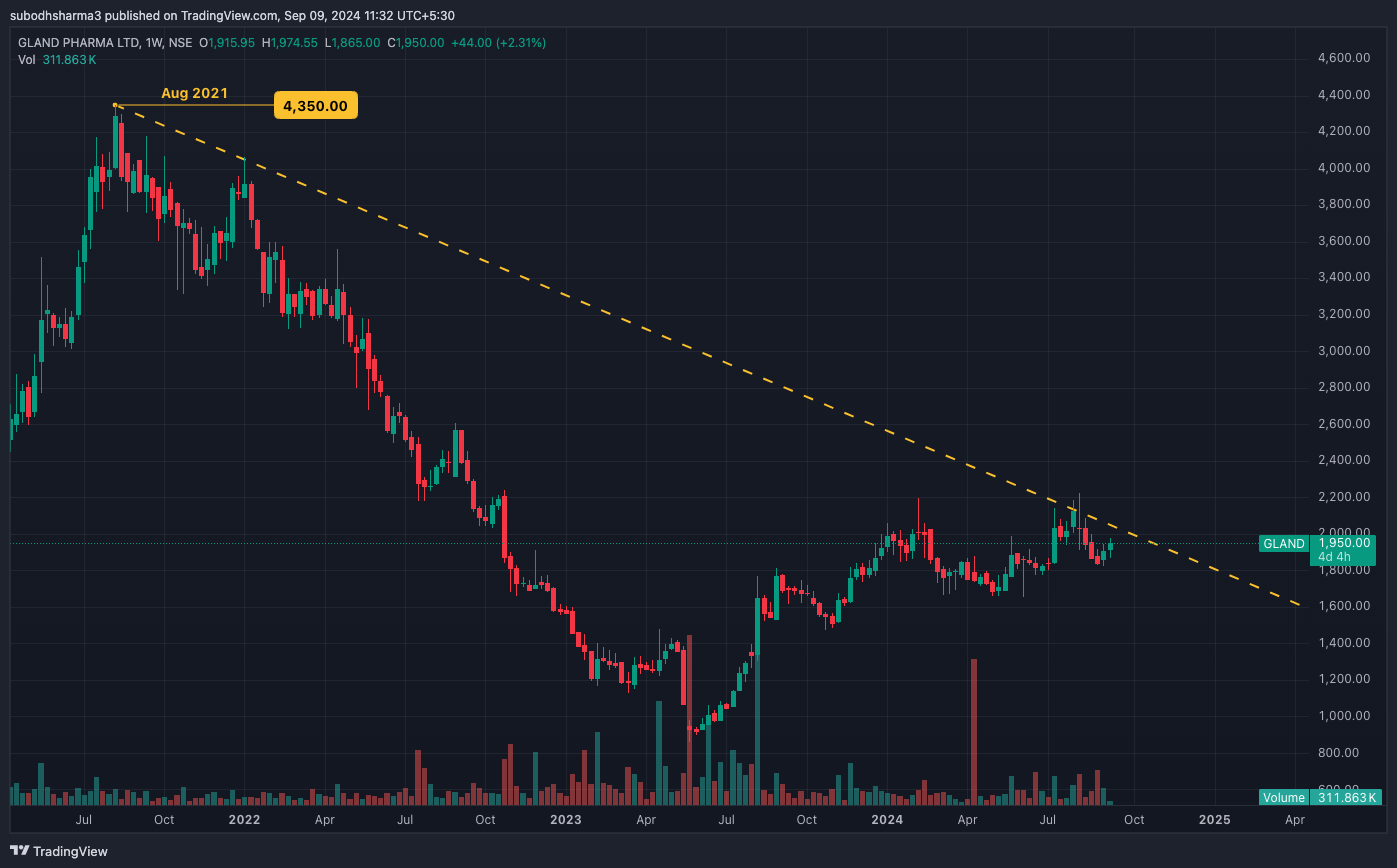1397x868 pixels.
Task: Click the 2023 label on time axis
Action: pyautogui.click(x=566, y=820)
